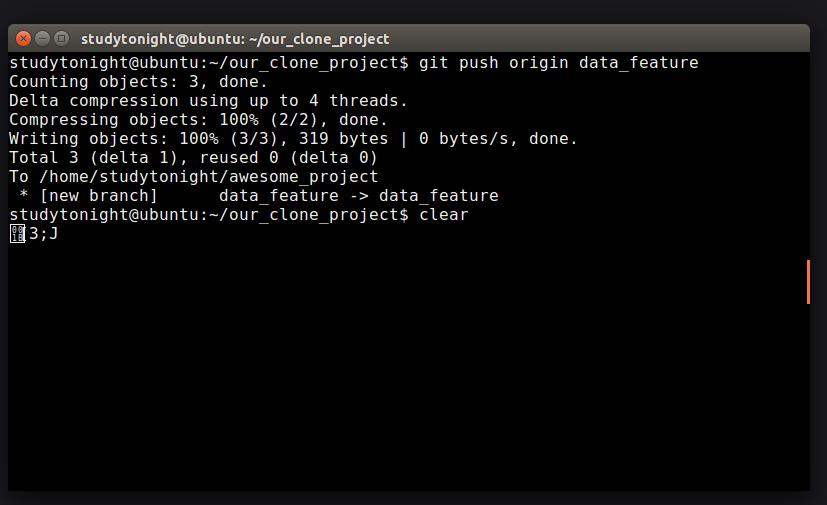The height and width of the screenshot is (505, 827).
Task: Click 'data_feature -> data_feature' text
Action: click(359, 196)
